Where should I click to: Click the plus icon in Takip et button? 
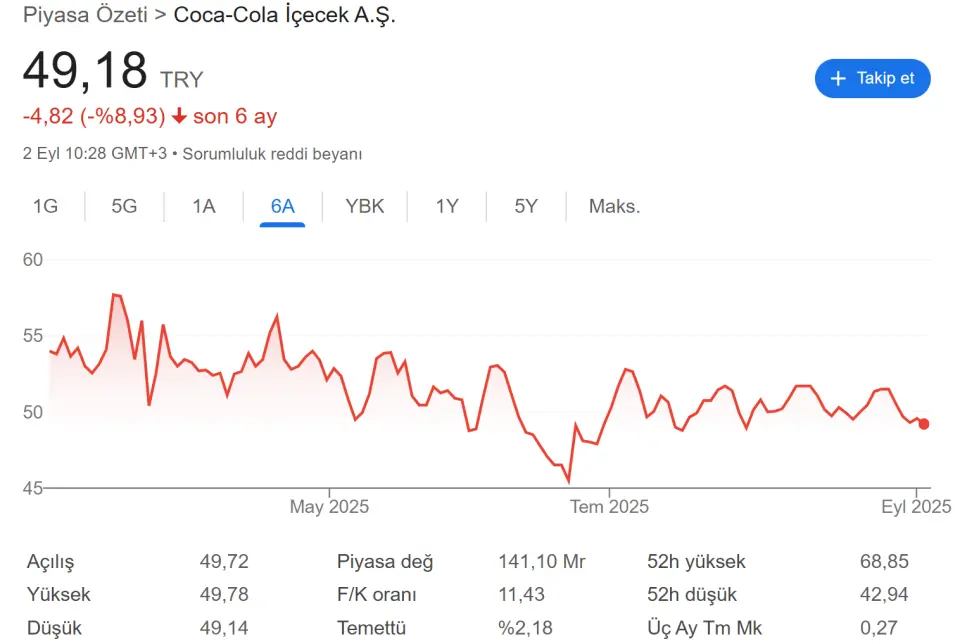[838, 78]
